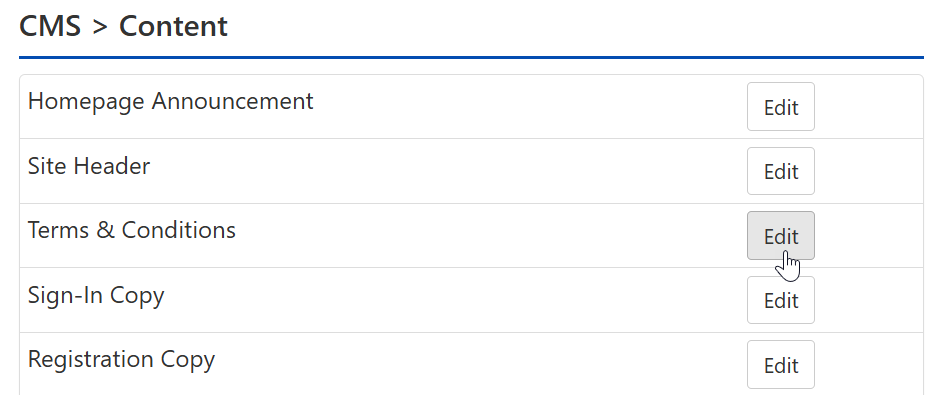This screenshot has height=395, width=940.
Task: Click the Content breadcrumb heading
Action: coord(173,26)
